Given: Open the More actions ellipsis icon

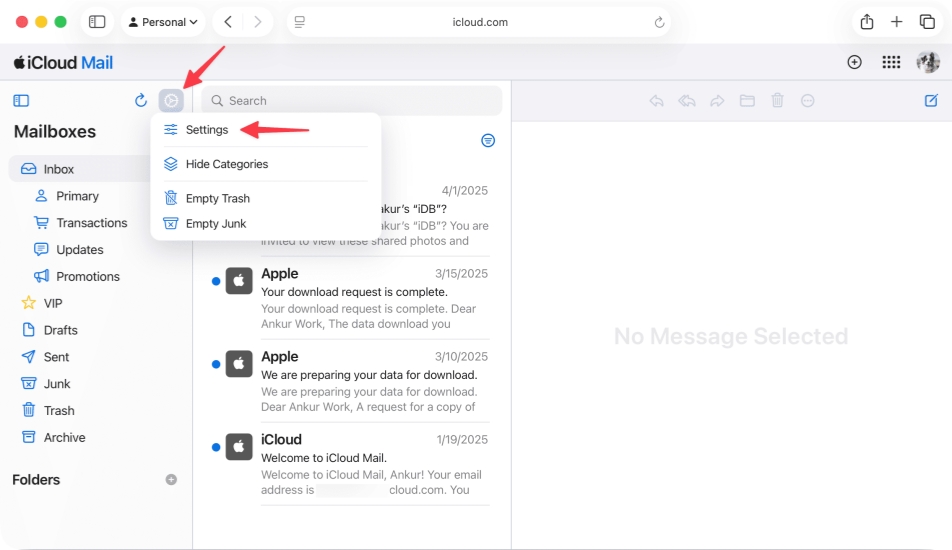Looking at the screenshot, I should click(x=808, y=101).
